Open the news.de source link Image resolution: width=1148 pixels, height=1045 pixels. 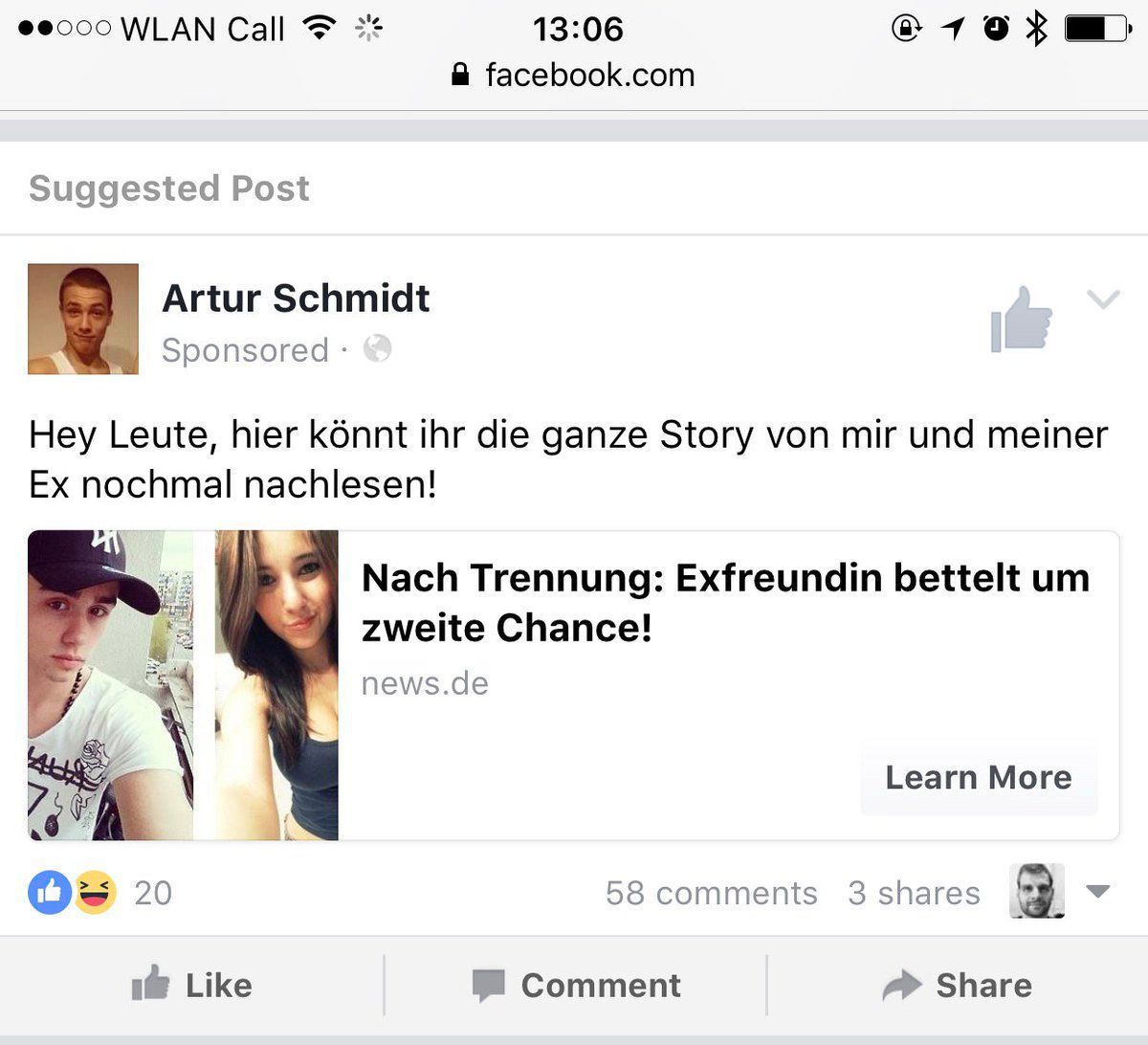coord(425,683)
